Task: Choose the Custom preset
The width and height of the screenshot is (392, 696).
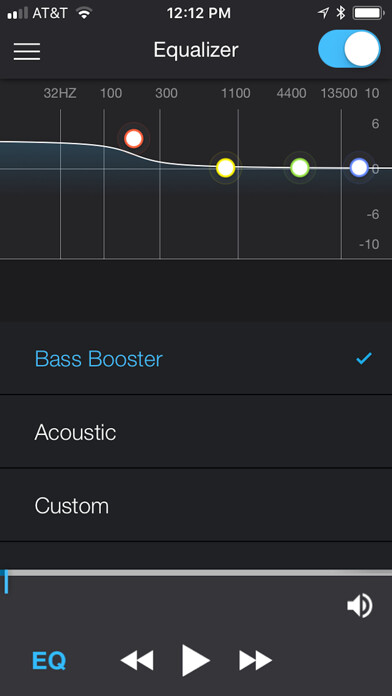Action: coord(196,505)
